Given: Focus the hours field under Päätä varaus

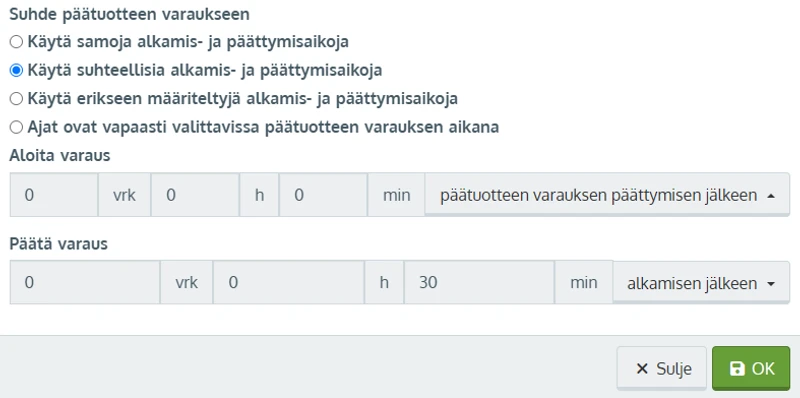Looking at the screenshot, I should click(x=289, y=283).
